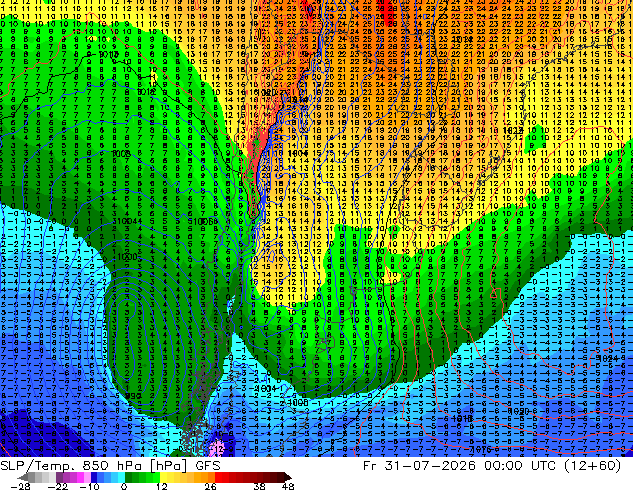
Task: Click the '-10' legend label
Action: (89, 486)
